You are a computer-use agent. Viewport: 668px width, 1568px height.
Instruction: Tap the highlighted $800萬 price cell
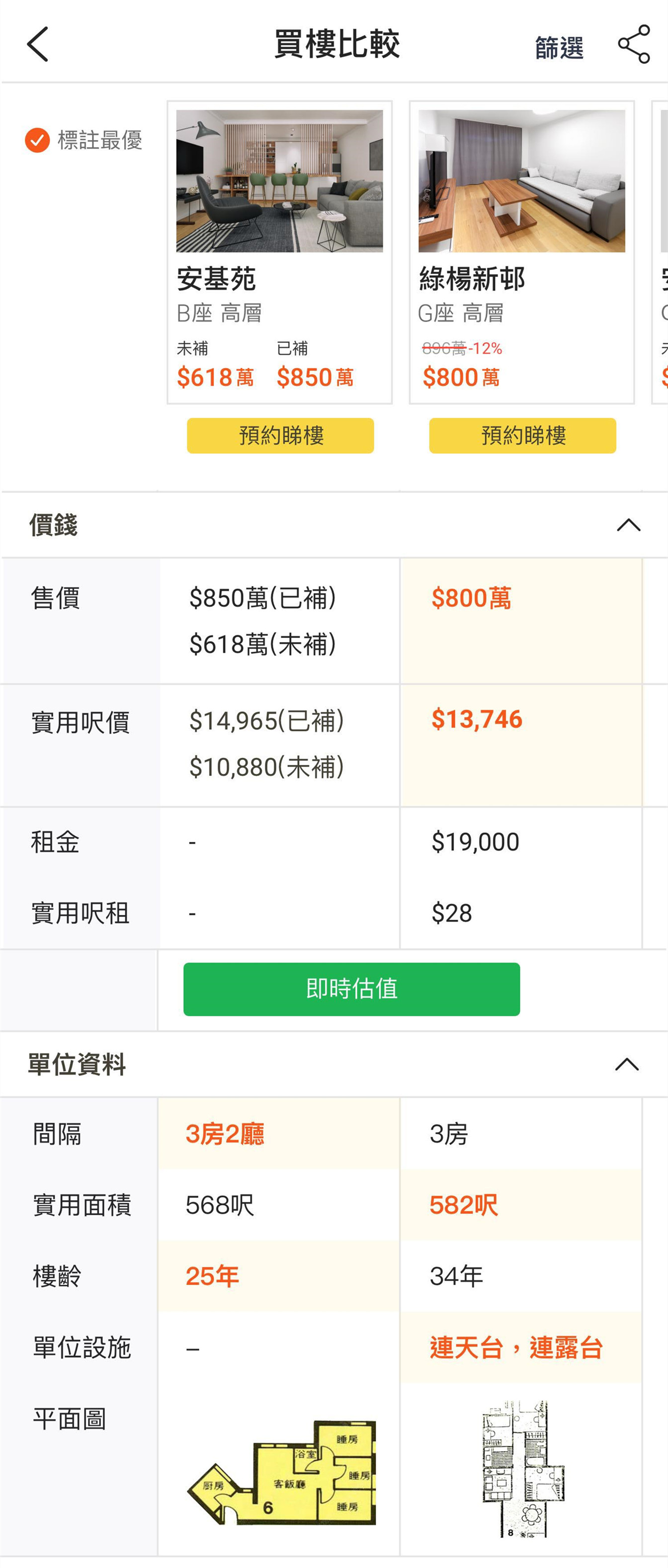click(471, 598)
